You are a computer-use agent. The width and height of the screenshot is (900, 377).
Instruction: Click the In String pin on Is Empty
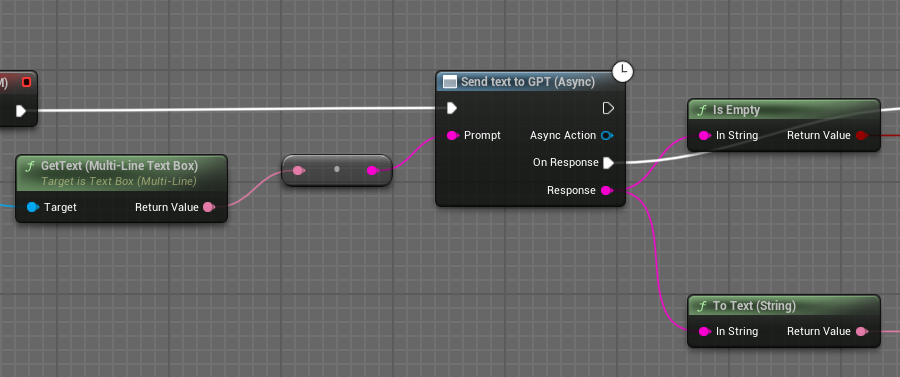(x=705, y=135)
